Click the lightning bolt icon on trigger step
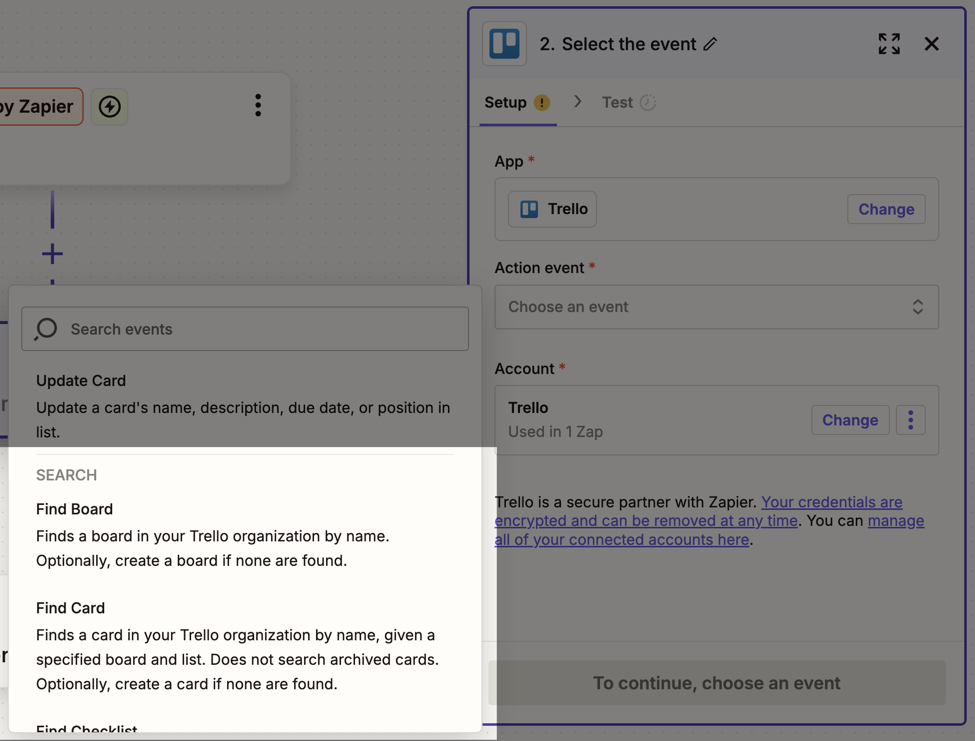The image size is (975, 741). [x=110, y=106]
